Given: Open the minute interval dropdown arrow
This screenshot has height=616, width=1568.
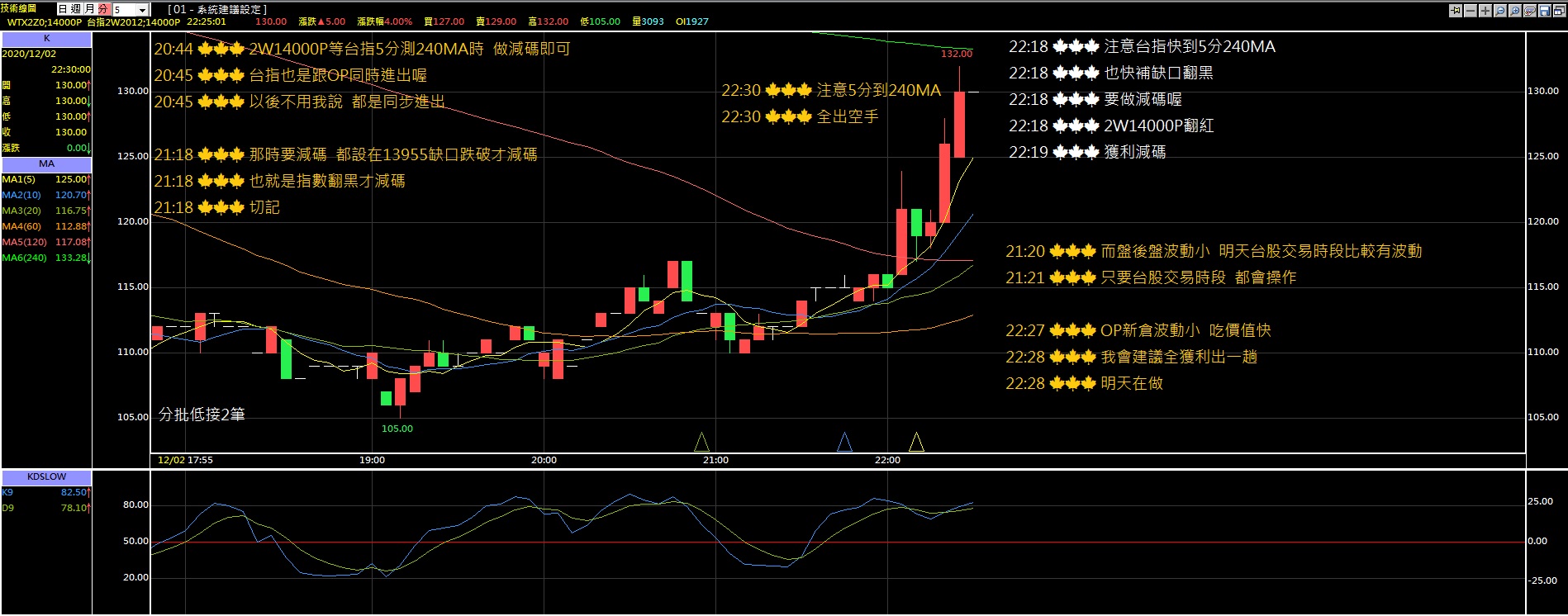Looking at the screenshot, I should tap(143, 10).
